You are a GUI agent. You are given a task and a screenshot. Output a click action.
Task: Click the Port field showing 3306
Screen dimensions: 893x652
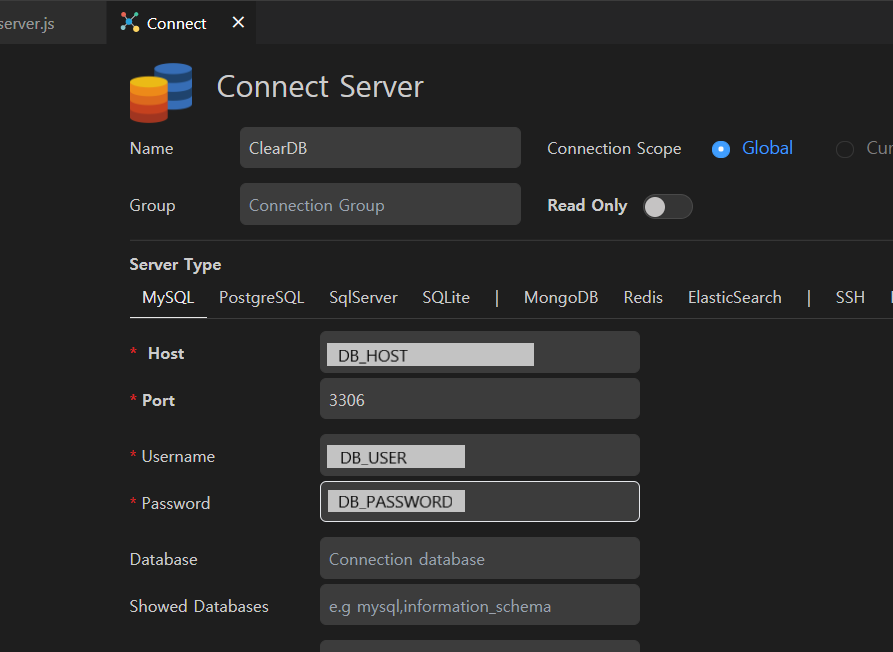click(480, 399)
